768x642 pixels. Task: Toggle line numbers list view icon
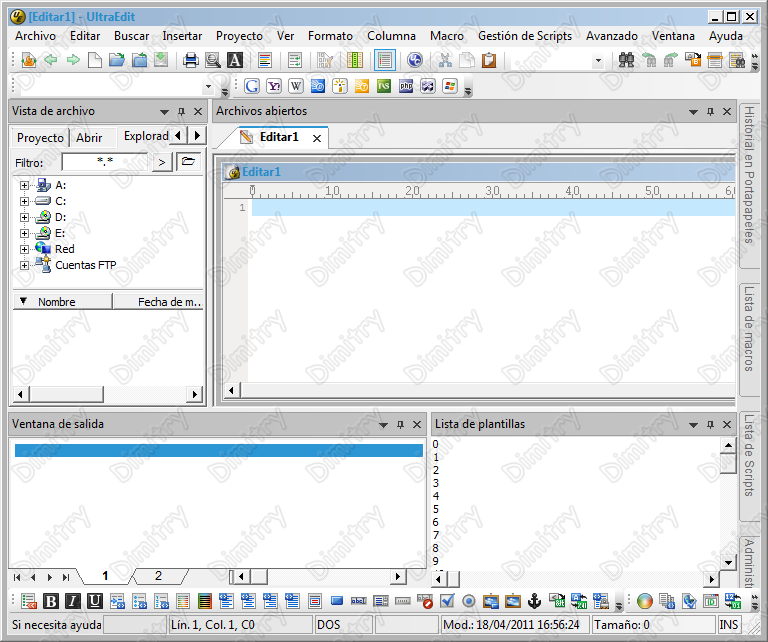[x=385, y=60]
